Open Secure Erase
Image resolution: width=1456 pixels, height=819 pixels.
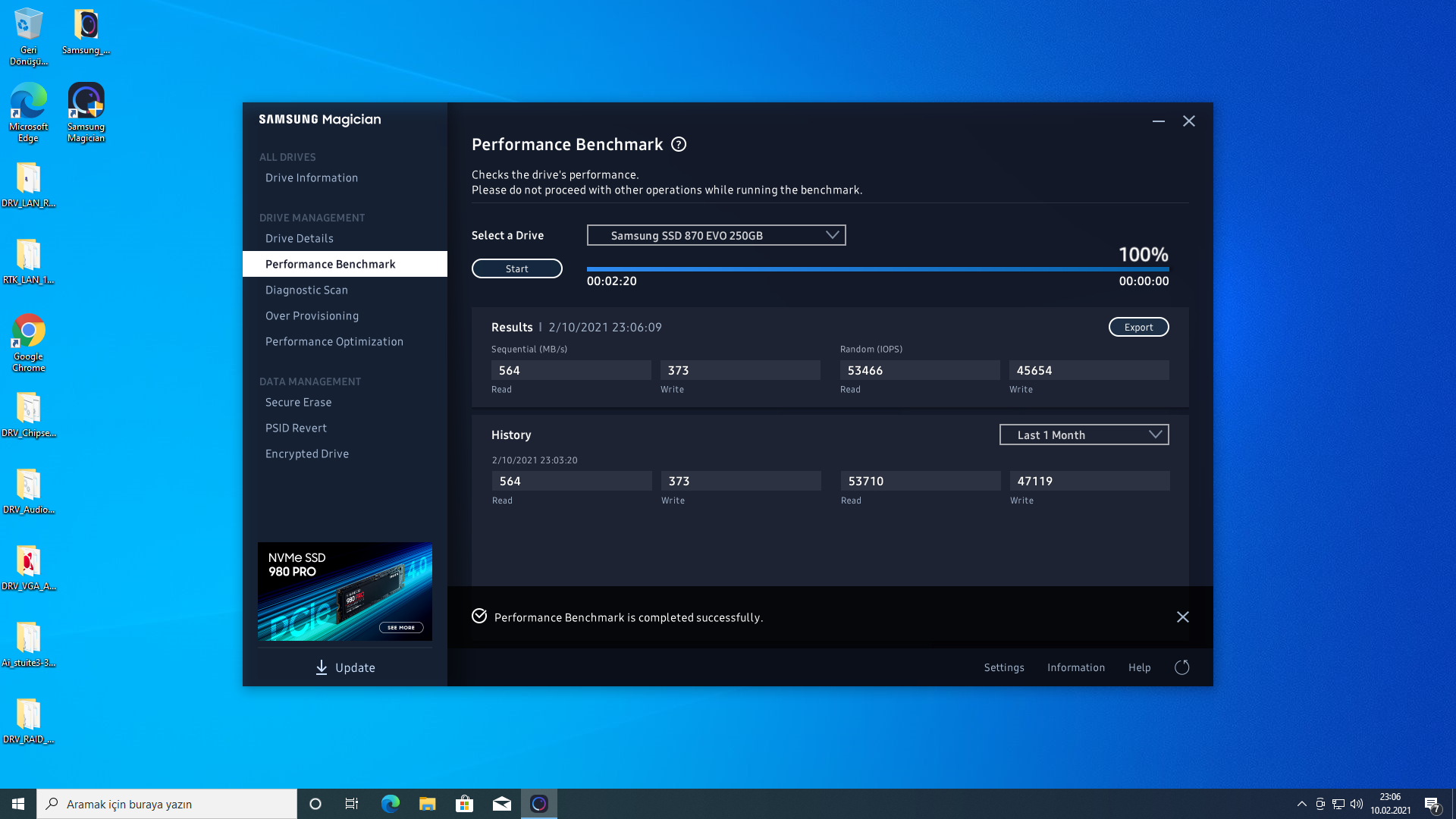pos(299,402)
